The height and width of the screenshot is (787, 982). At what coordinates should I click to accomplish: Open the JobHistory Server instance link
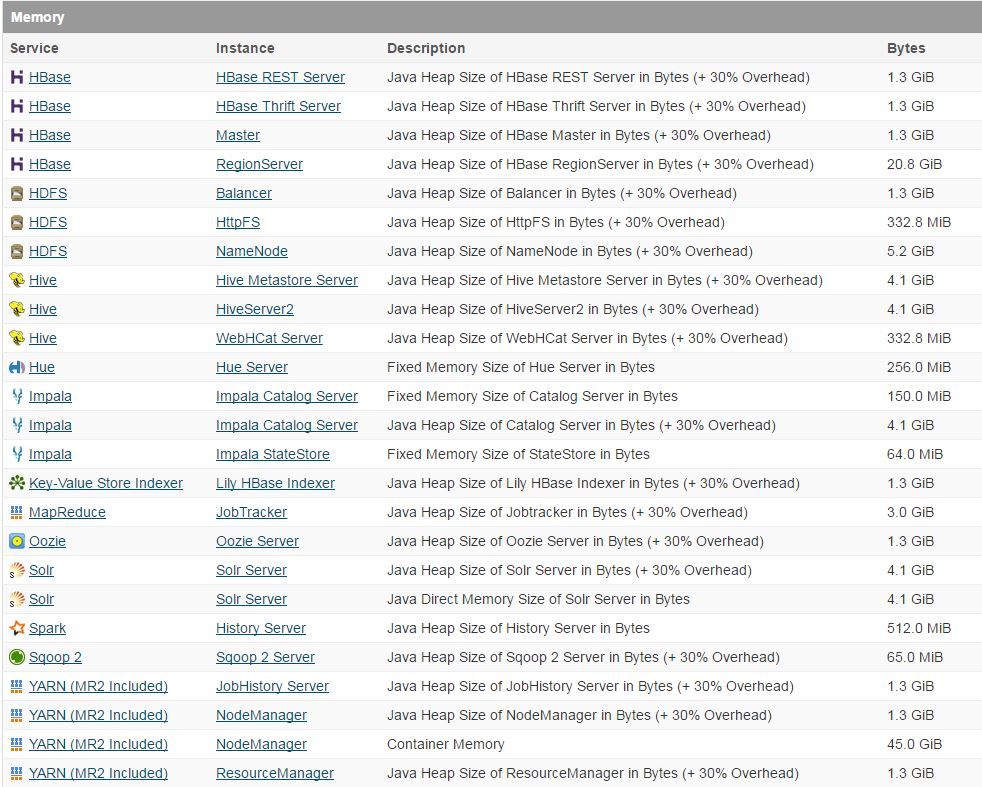click(272, 686)
